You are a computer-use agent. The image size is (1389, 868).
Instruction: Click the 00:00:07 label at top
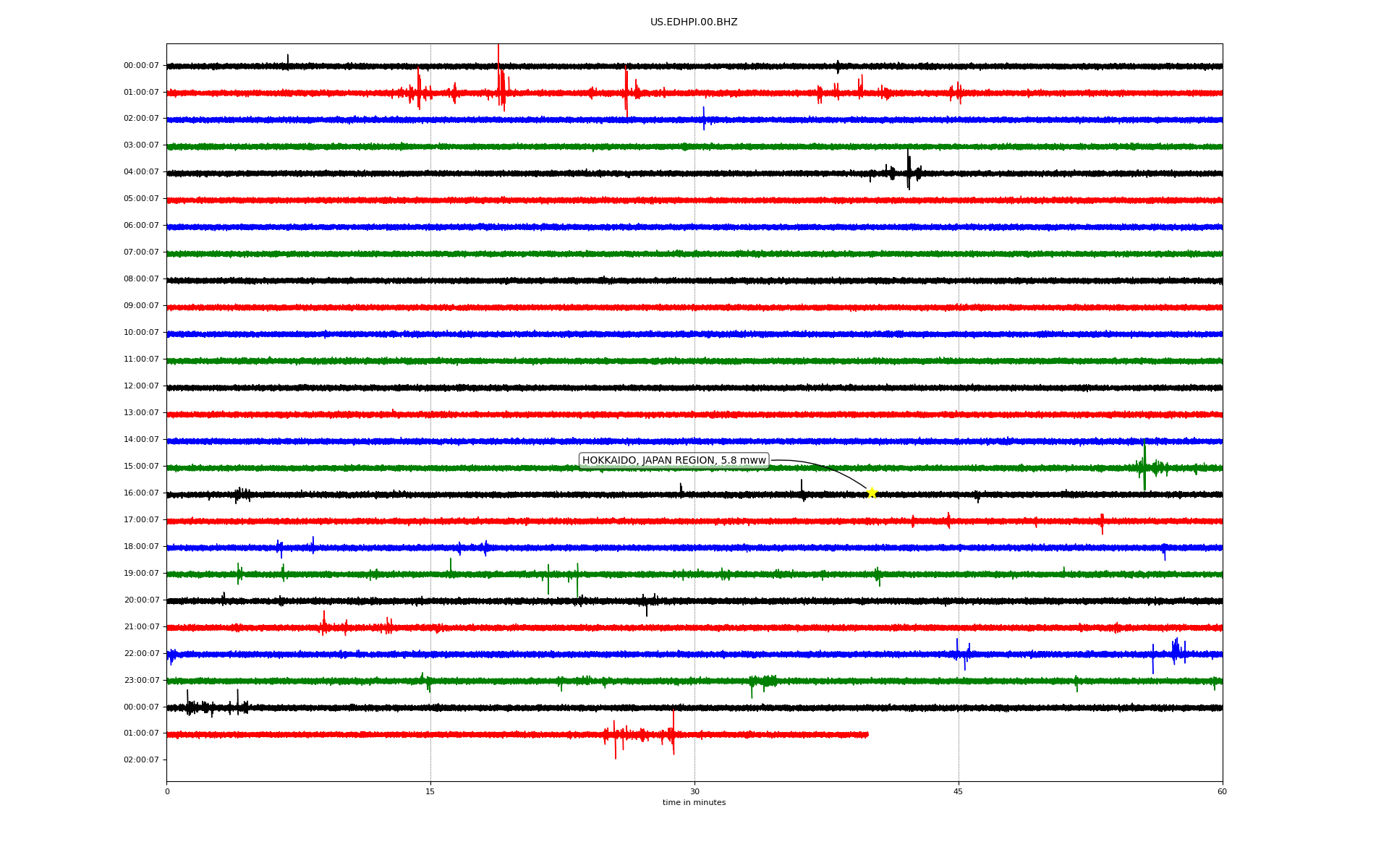point(141,66)
